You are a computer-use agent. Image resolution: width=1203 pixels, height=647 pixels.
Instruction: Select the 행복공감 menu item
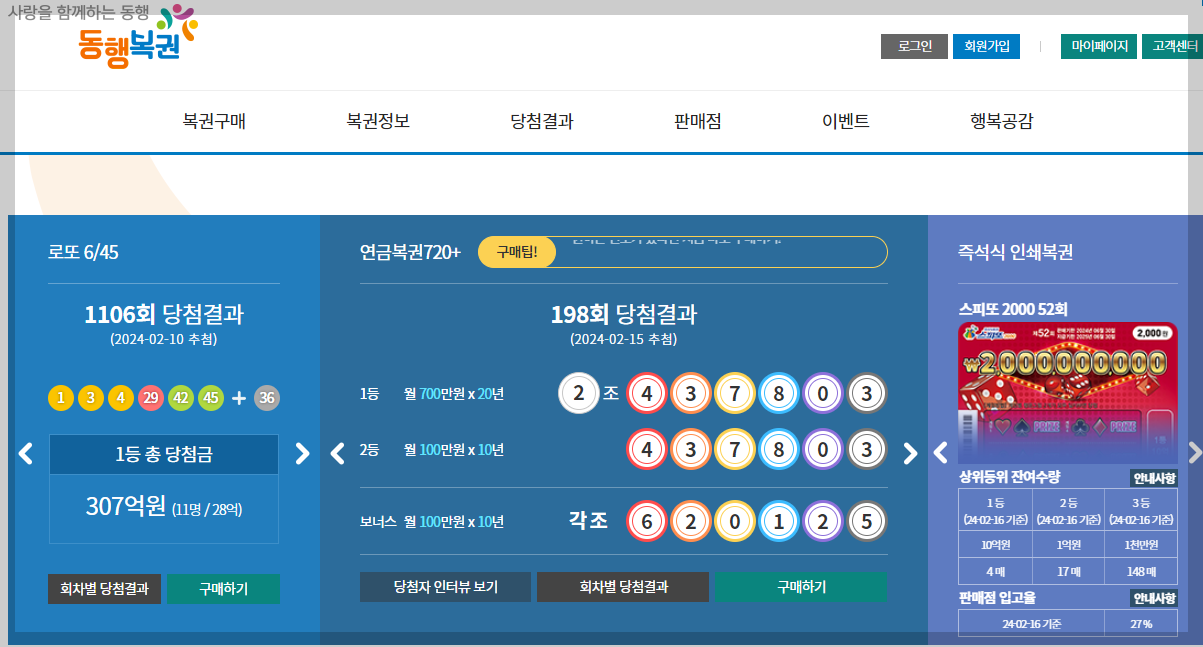click(x=1002, y=120)
